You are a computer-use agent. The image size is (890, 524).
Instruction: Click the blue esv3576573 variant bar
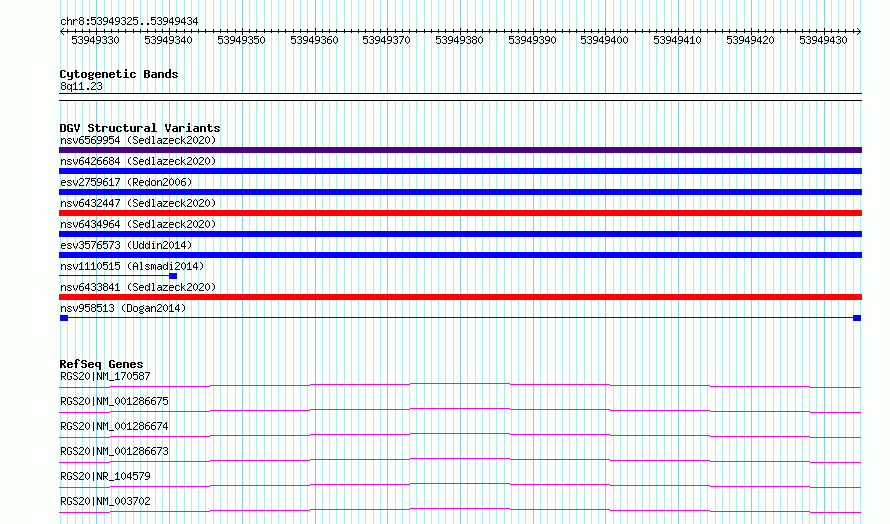pos(460,255)
